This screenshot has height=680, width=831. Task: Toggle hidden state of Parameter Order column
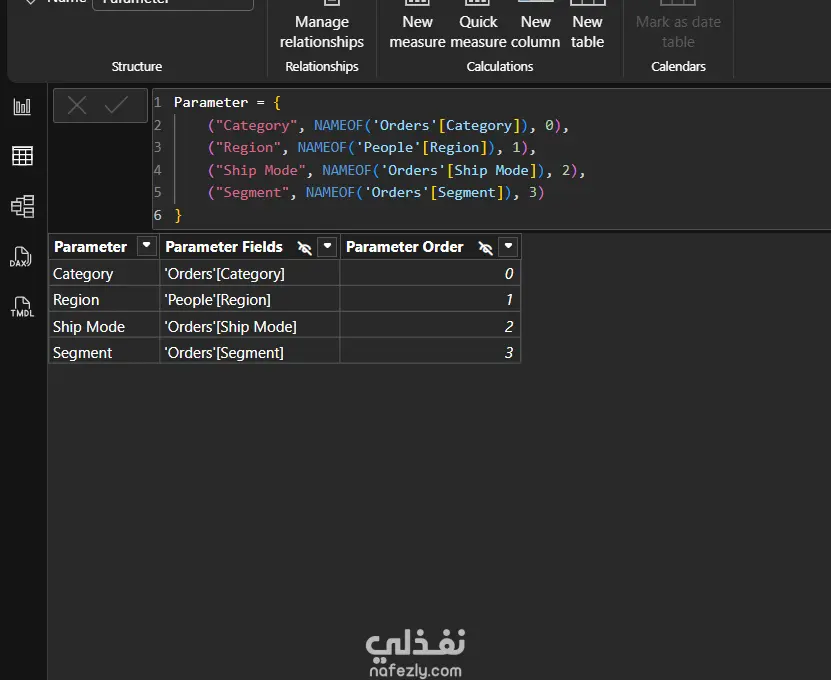point(485,248)
